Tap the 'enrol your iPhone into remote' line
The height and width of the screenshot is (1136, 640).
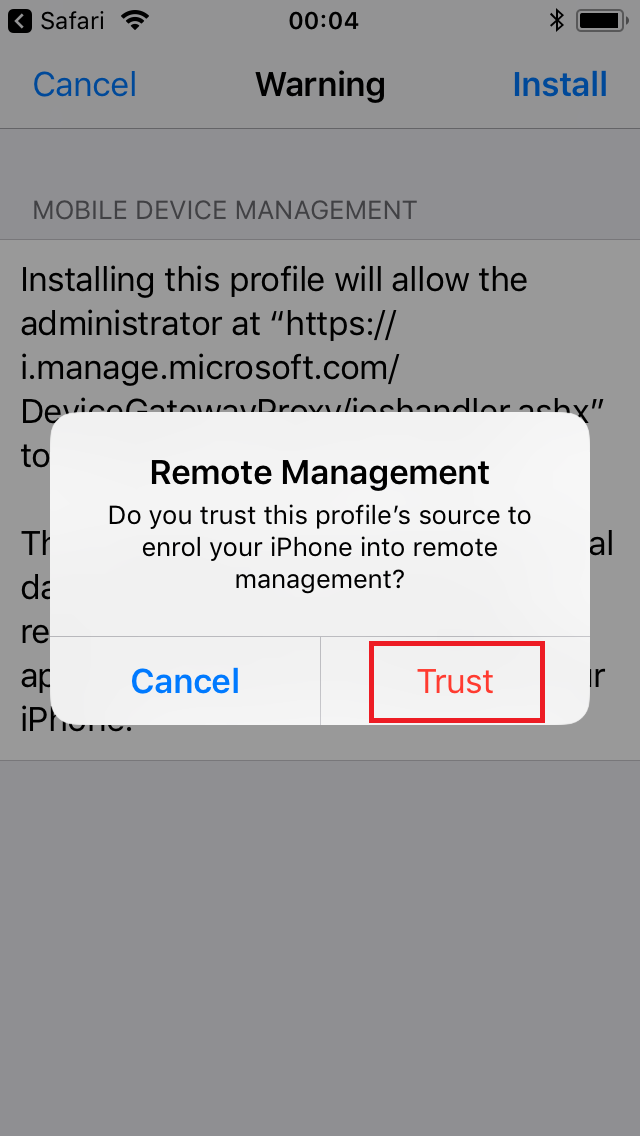[x=320, y=547]
